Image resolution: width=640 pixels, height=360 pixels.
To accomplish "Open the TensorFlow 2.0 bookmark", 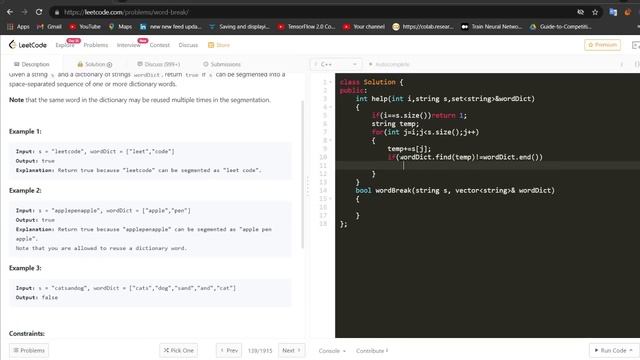I will coord(307,27).
